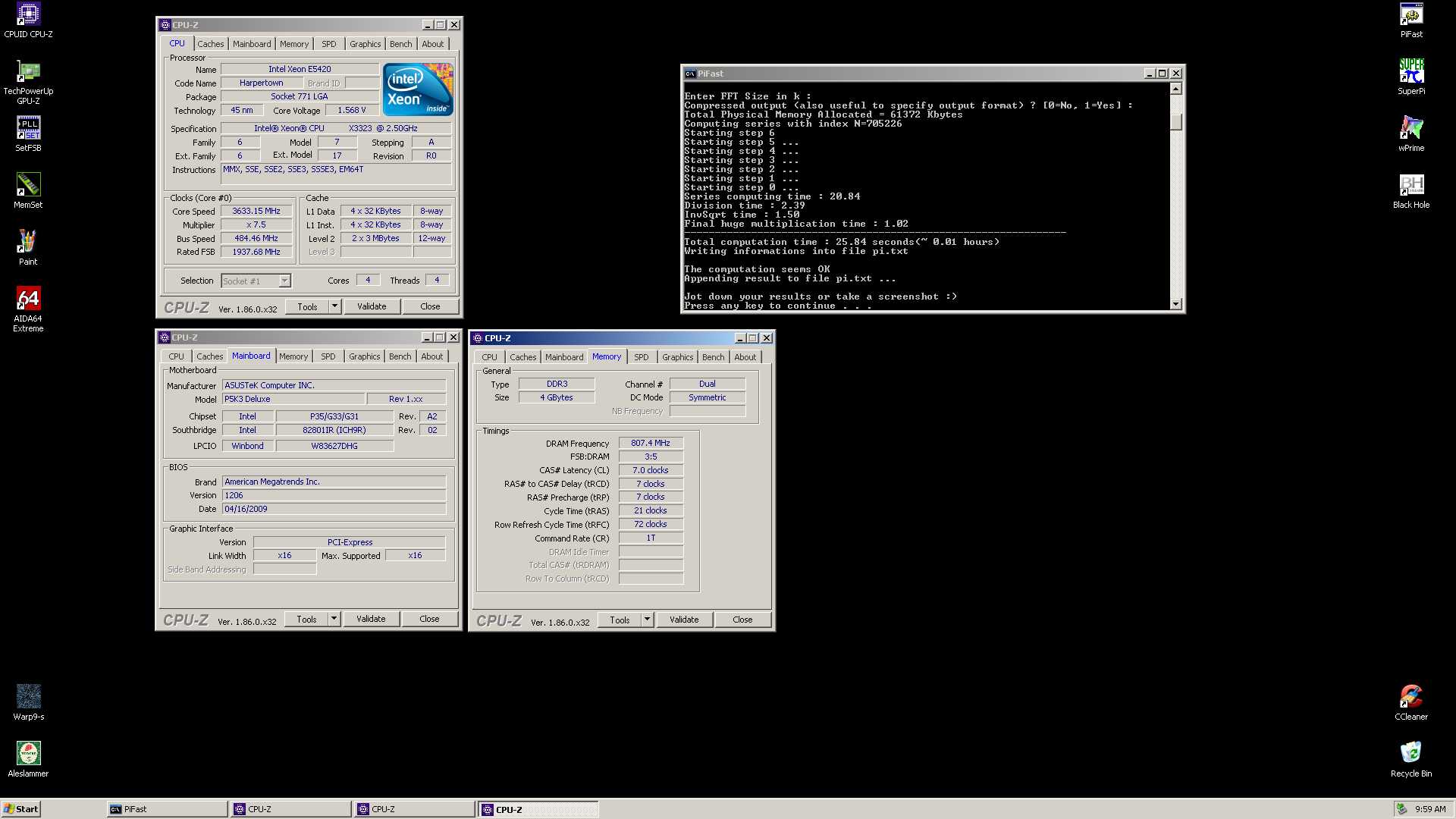Open SPD tab in Mainboard window
Screen dimensions: 1456x819
[x=328, y=356]
